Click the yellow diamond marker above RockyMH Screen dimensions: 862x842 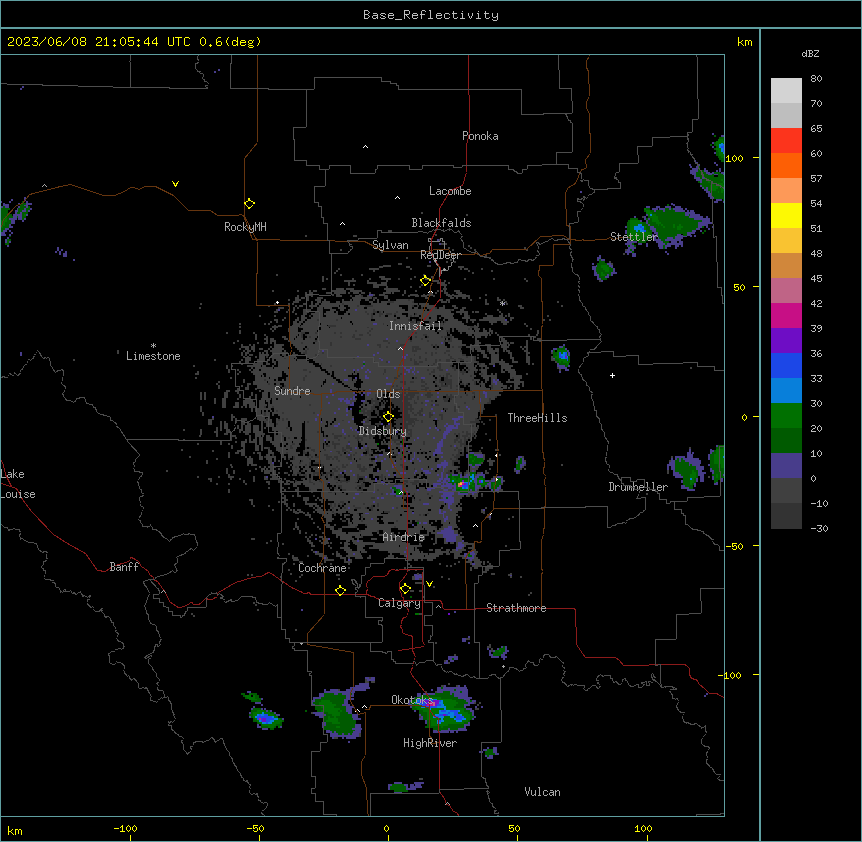250,204
